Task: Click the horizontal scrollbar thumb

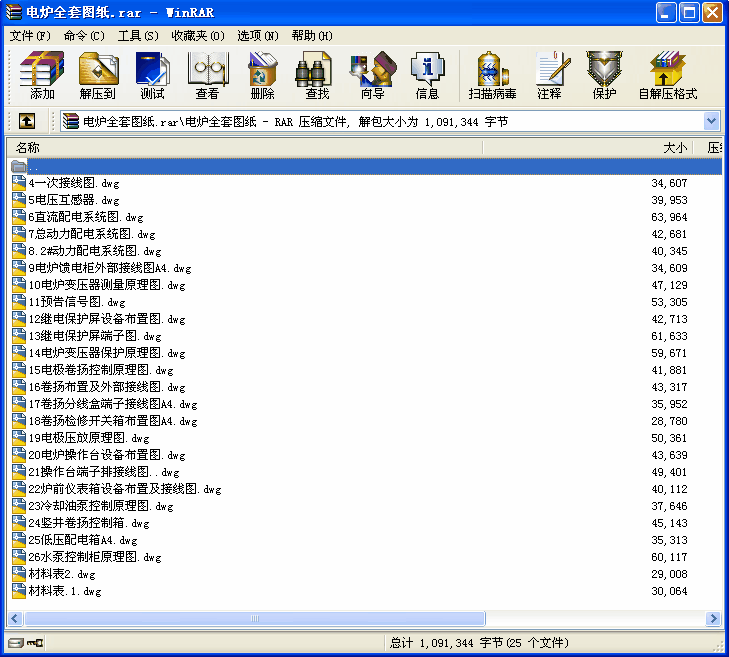Action: [255, 618]
